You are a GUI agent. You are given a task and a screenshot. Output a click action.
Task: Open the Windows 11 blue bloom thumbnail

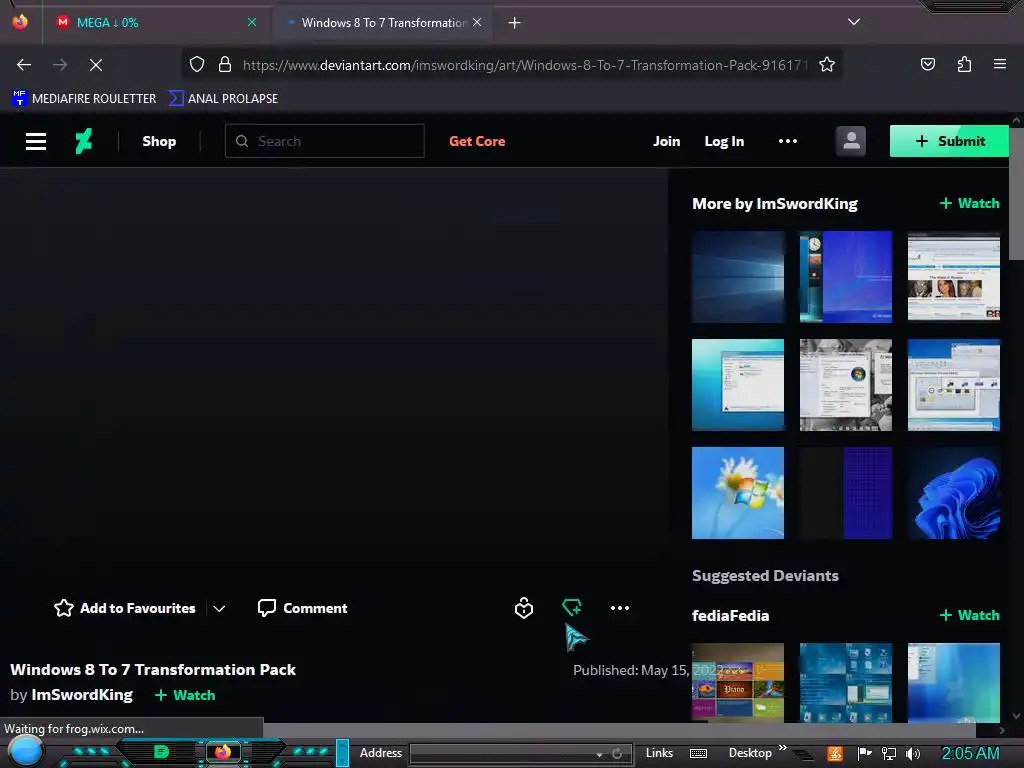pos(953,492)
